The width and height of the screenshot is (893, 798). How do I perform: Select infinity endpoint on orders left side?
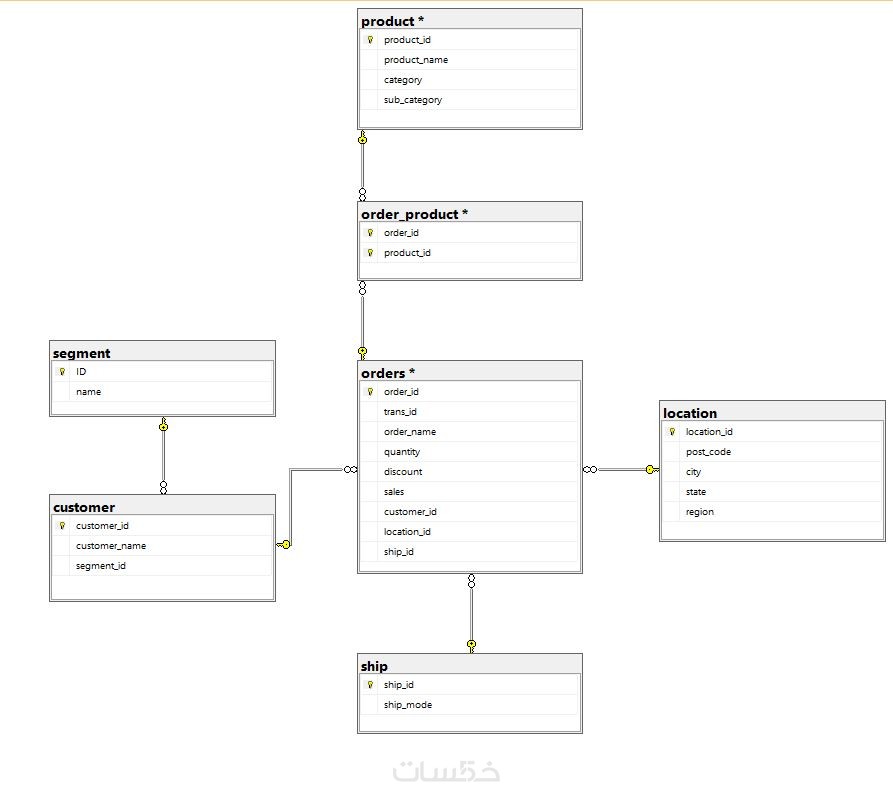click(351, 469)
